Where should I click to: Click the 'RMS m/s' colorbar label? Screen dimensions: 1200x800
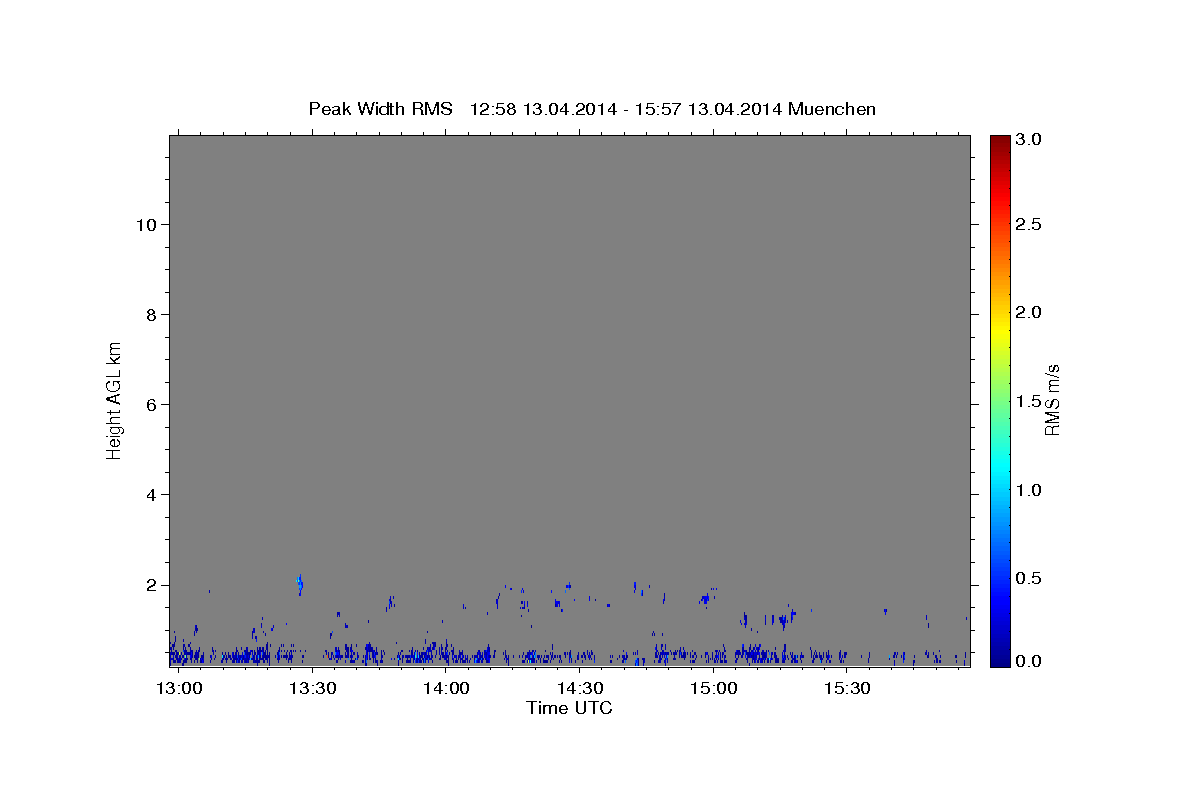tap(1052, 400)
